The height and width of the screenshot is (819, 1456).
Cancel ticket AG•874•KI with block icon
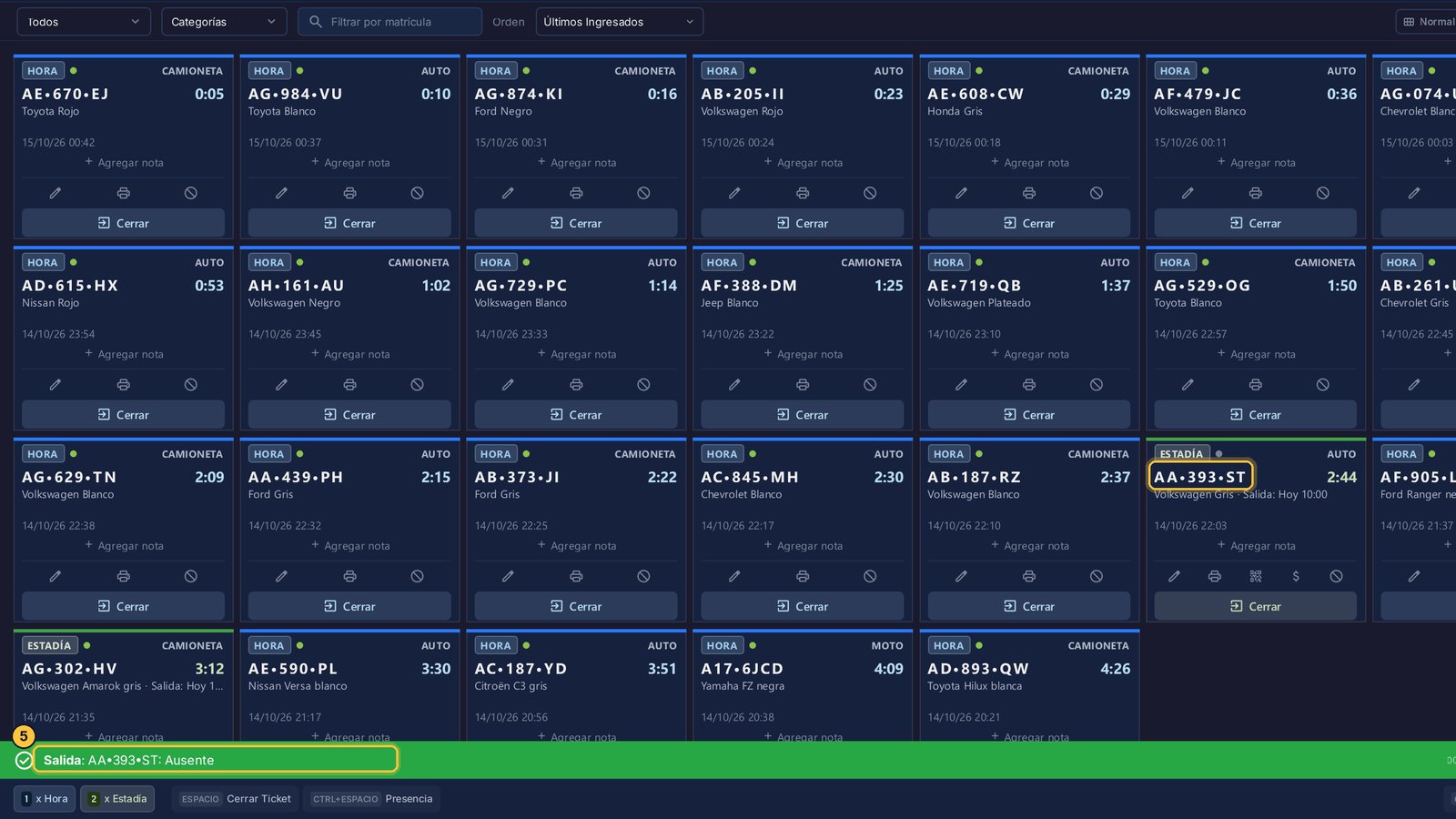643,193
